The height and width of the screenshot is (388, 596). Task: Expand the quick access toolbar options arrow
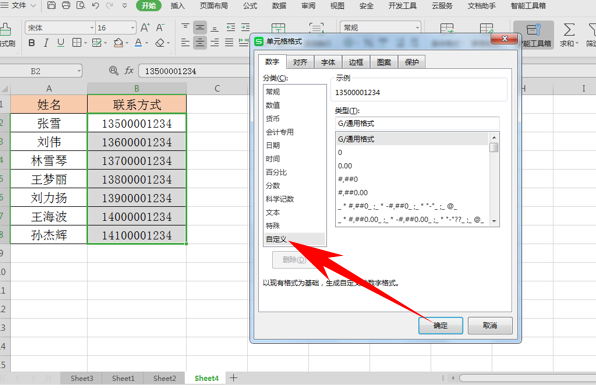coord(124,6)
